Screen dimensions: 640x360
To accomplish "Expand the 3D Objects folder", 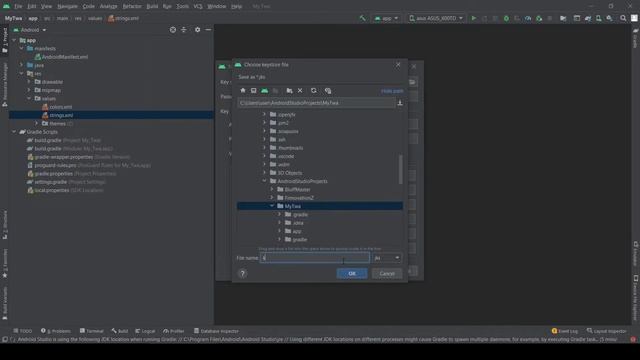I will [264, 173].
